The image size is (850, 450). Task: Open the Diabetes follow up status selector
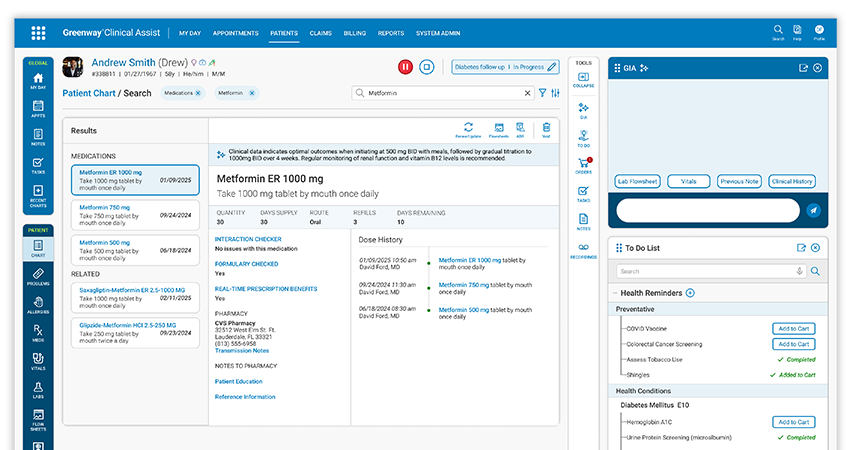[x=504, y=67]
